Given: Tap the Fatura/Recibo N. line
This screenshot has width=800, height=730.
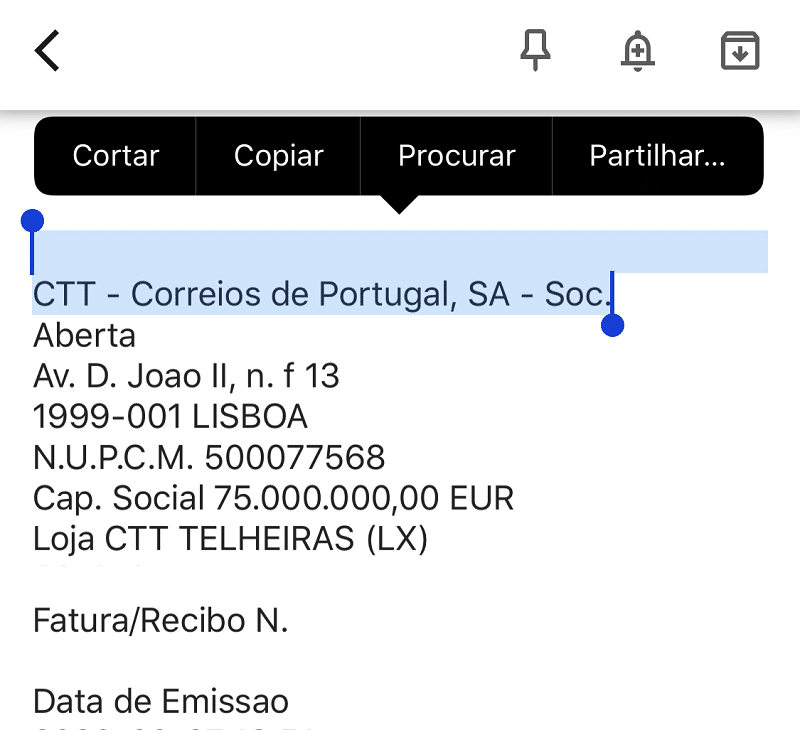Looking at the screenshot, I should pyautogui.click(x=161, y=620).
